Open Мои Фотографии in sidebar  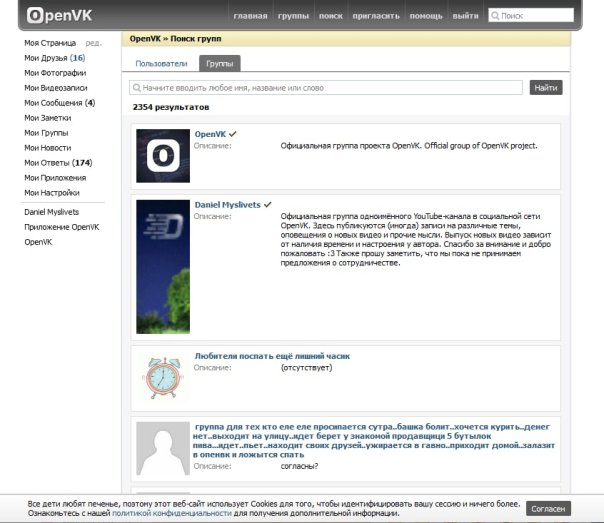tap(55, 73)
